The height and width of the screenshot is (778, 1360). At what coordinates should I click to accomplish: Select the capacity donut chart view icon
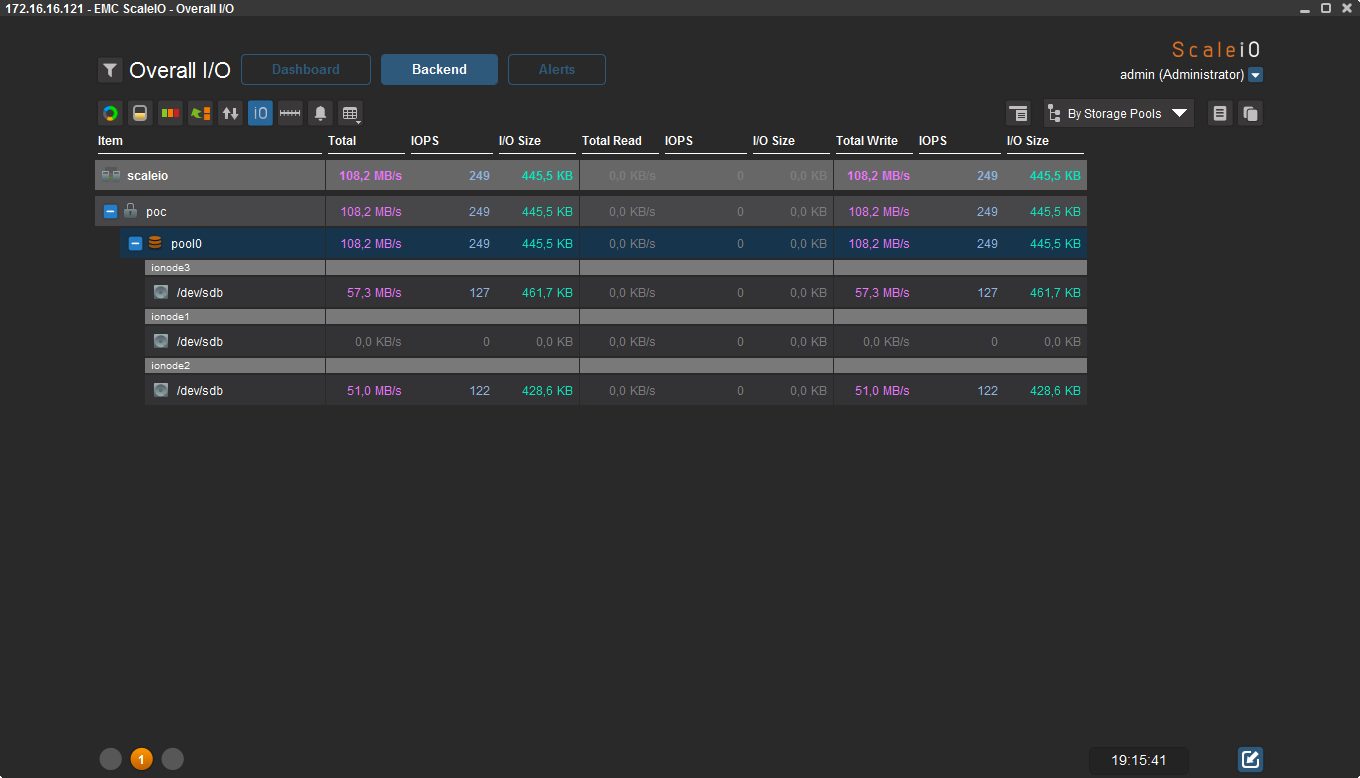110,113
